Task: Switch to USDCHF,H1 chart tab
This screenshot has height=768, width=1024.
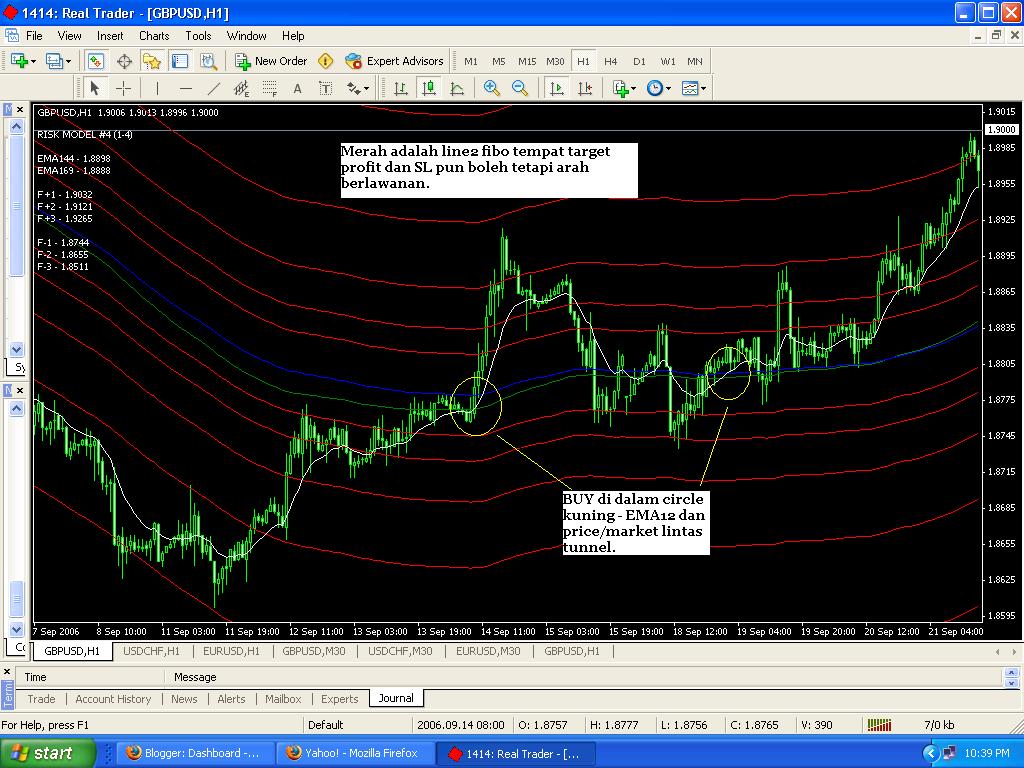Action: click(x=151, y=651)
